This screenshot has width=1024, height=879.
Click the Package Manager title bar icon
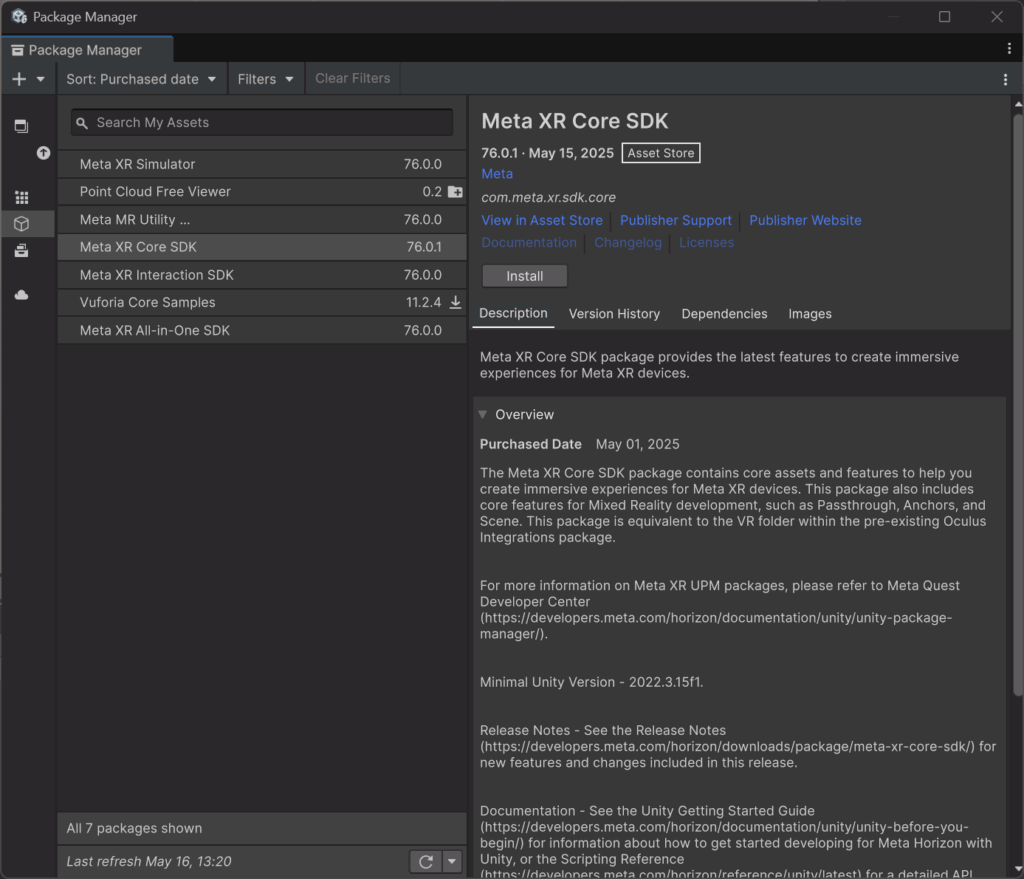(19, 16)
